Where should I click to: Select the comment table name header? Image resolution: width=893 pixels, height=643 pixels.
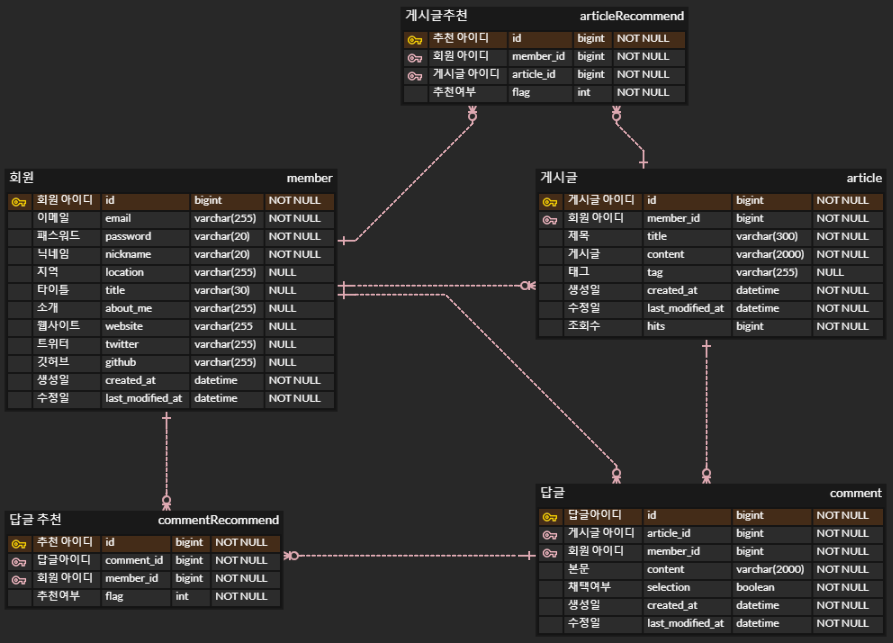[x=855, y=493]
